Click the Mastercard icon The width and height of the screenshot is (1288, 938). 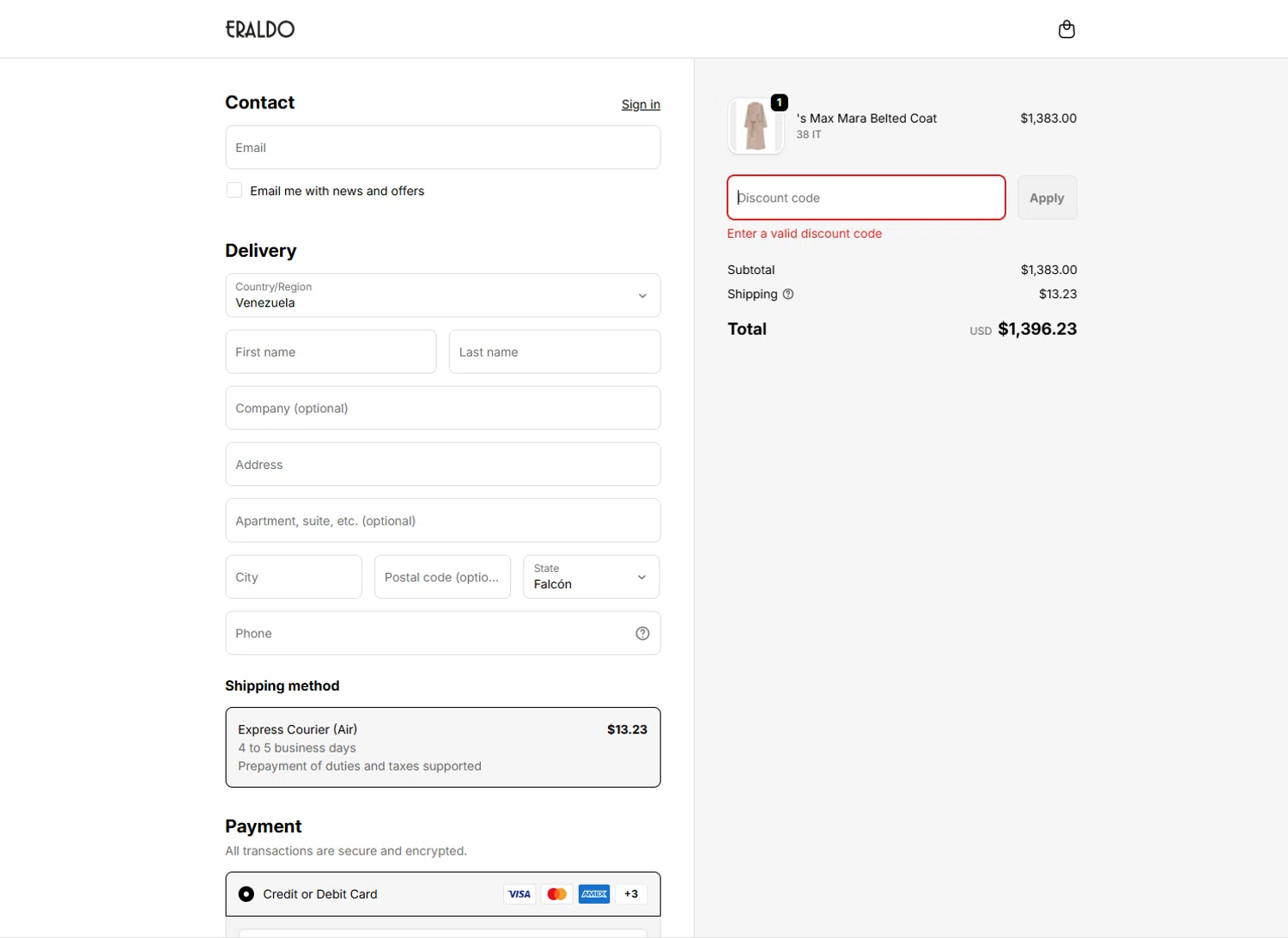pos(556,894)
